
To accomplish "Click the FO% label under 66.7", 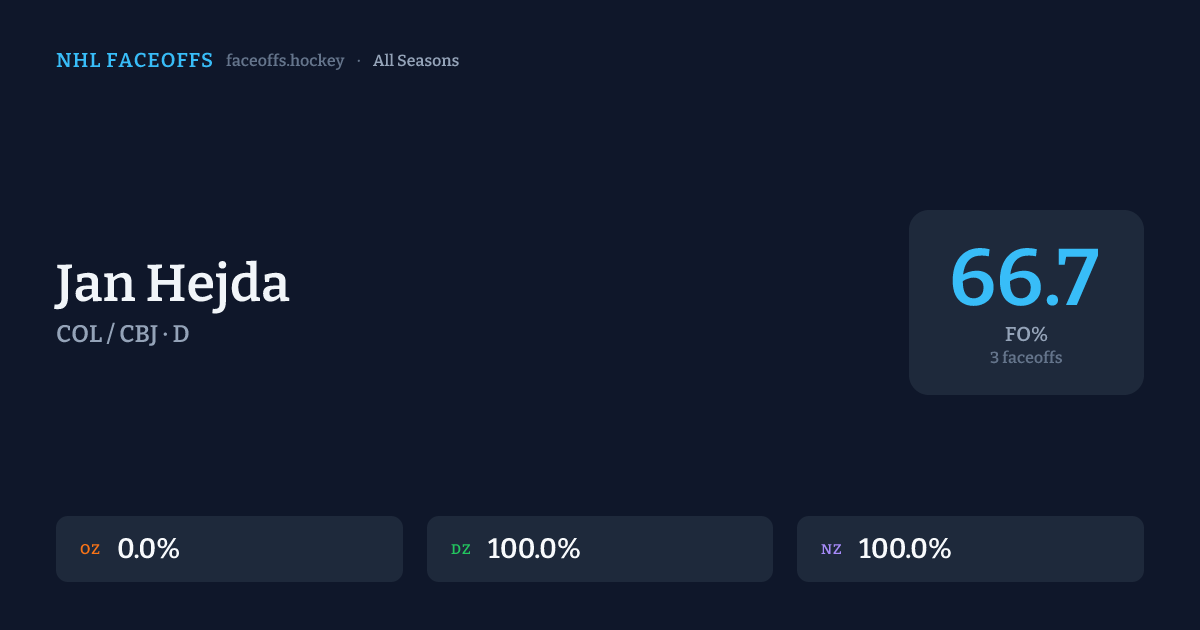I will [x=1026, y=334].
